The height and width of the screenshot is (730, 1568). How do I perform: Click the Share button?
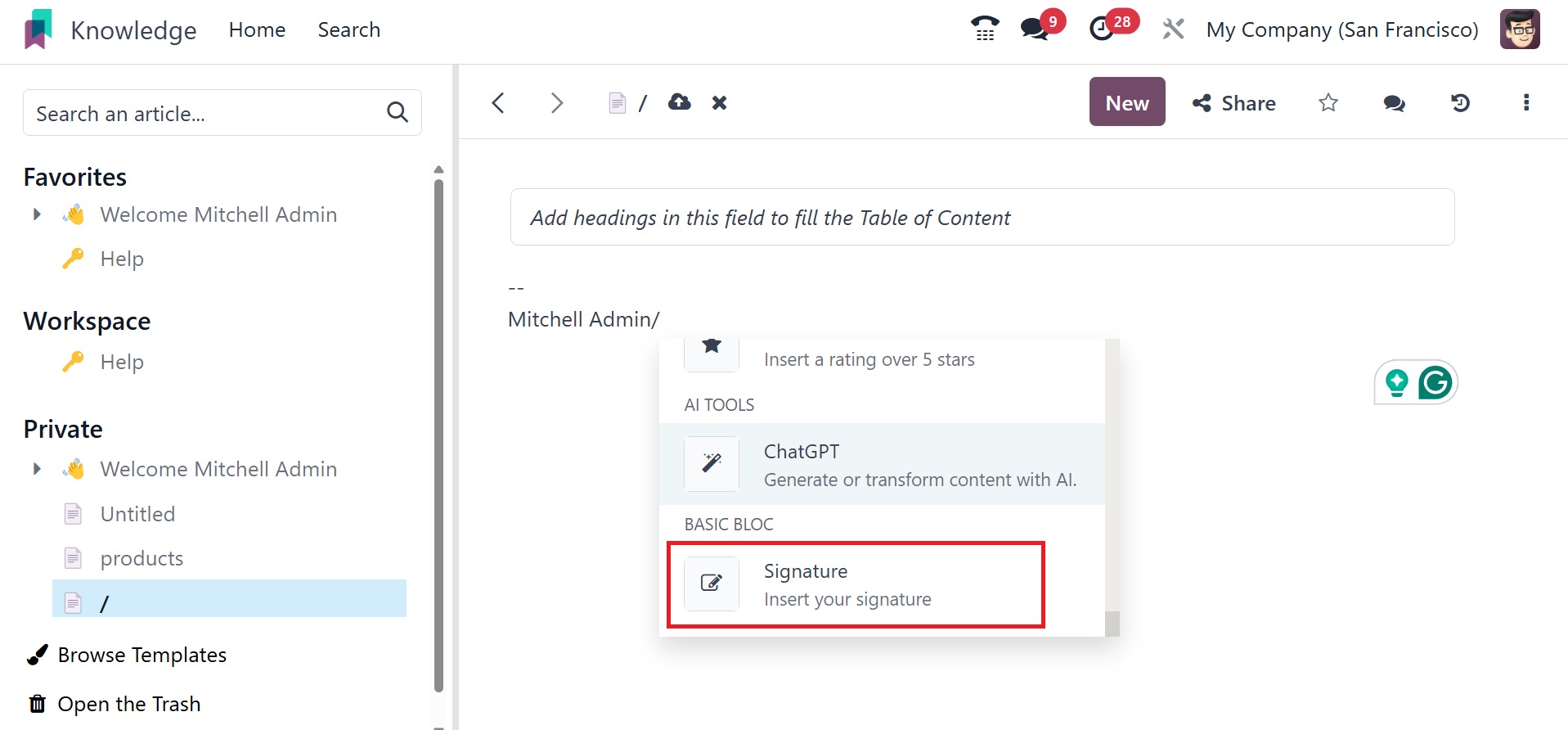pyautogui.click(x=1234, y=102)
